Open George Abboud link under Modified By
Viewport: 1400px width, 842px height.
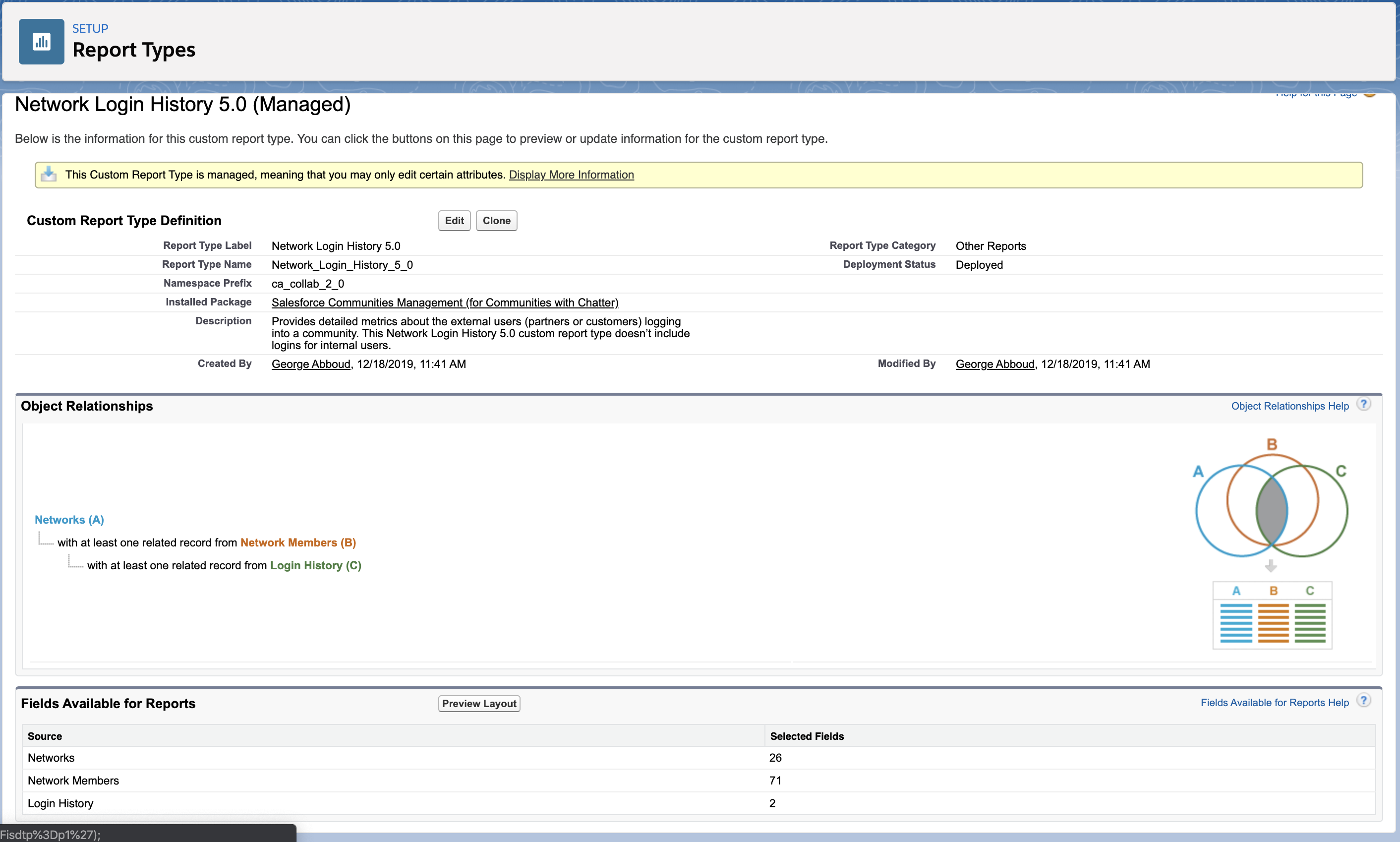994,364
